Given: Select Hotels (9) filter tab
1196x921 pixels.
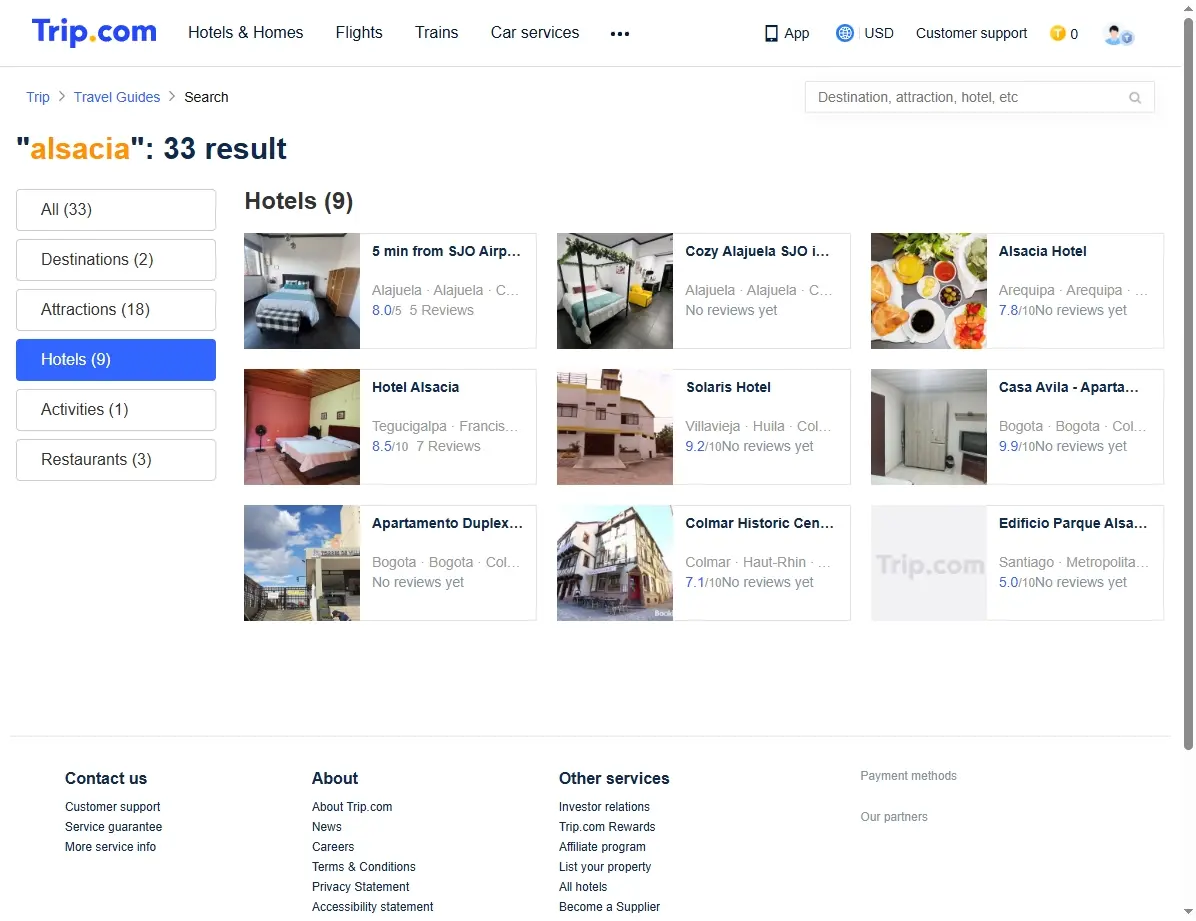Looking at the screenshot, I should 116,359.
